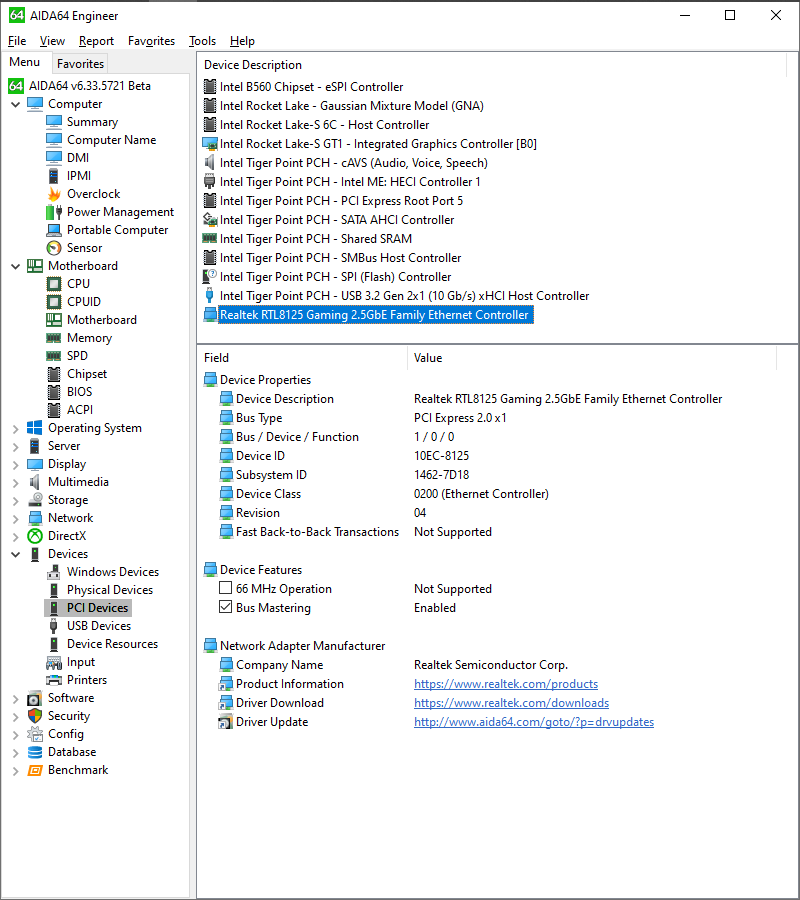
Task: Click the SATA AHCI Controller icon
Action: coord(210,220)
